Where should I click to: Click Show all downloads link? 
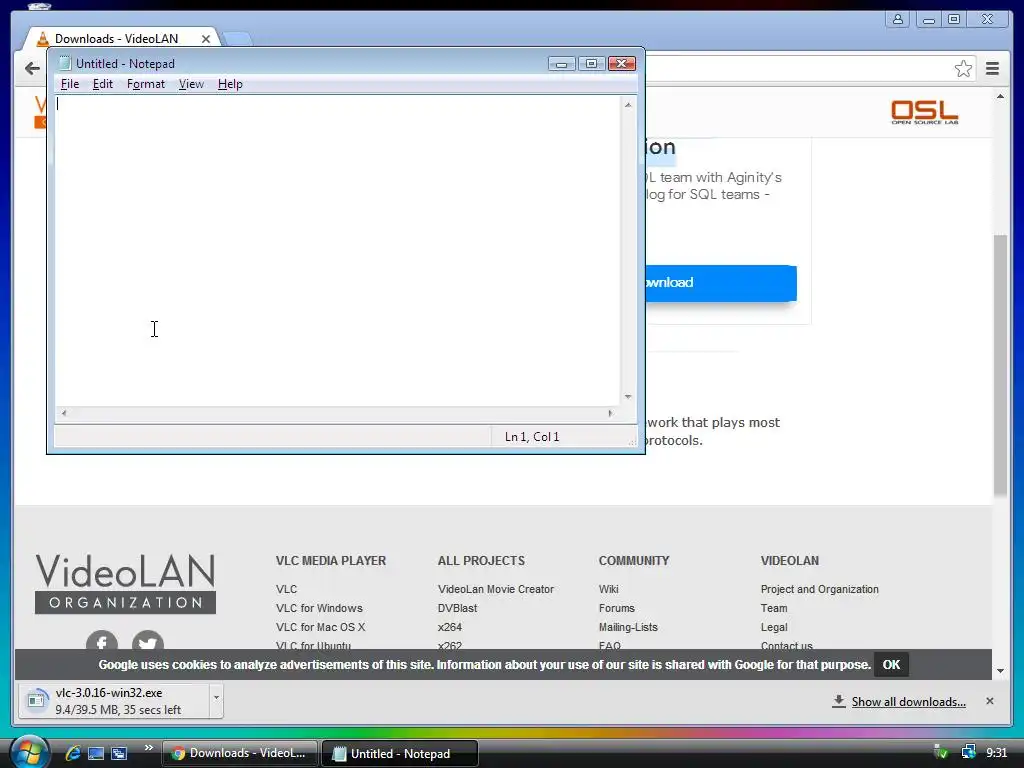pos(908,702)
